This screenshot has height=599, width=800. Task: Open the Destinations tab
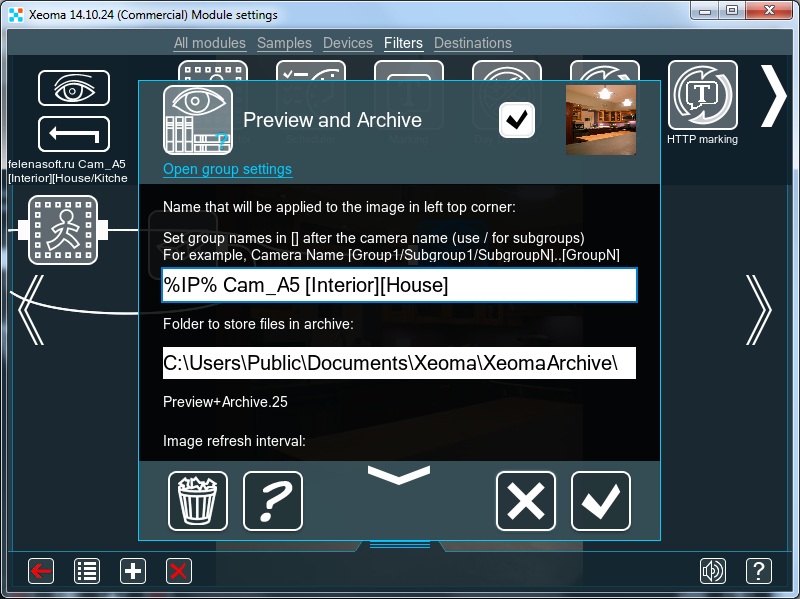pos(473,43)
